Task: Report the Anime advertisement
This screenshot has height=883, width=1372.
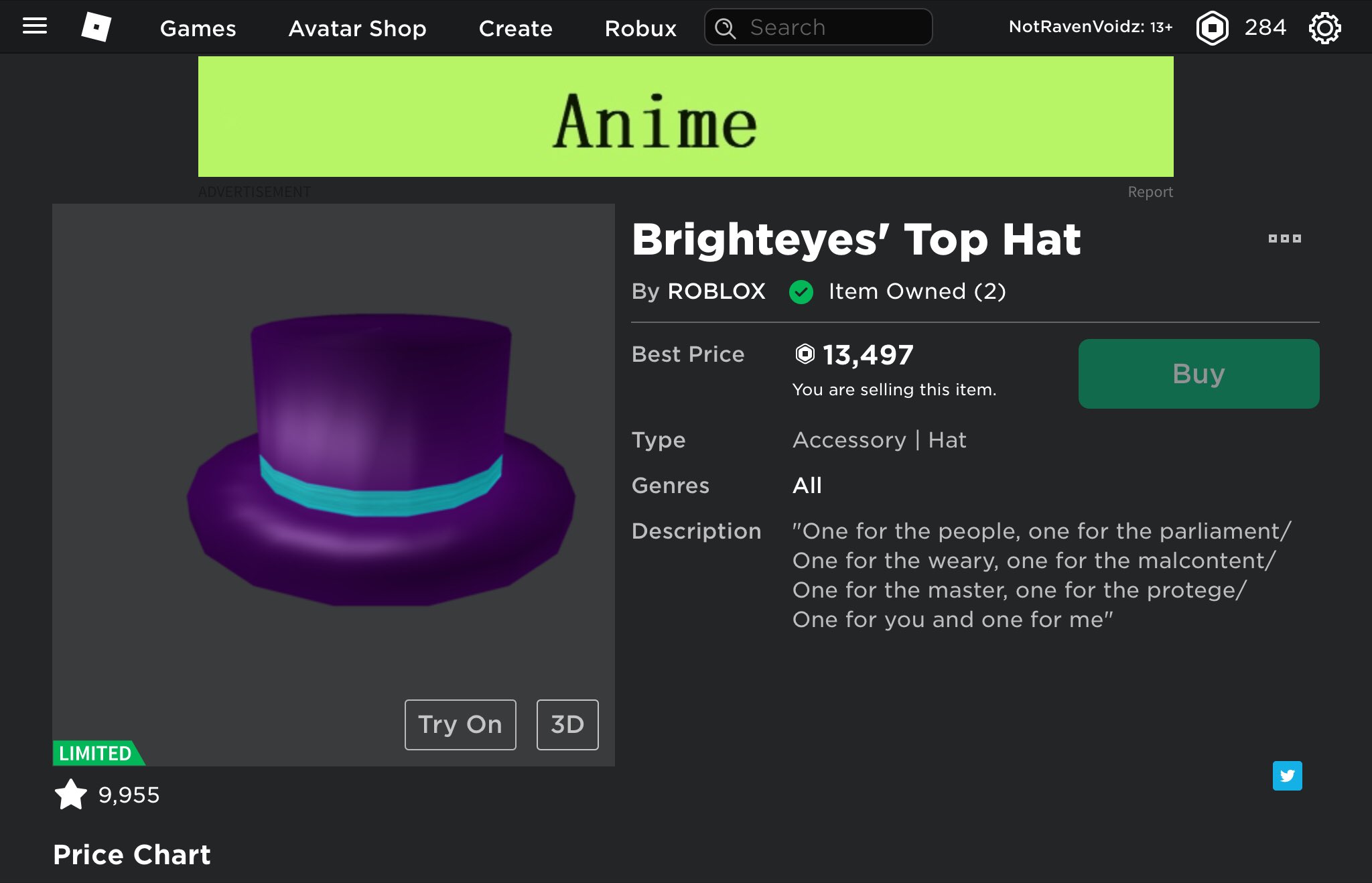Action: [x=1150, y=192]
